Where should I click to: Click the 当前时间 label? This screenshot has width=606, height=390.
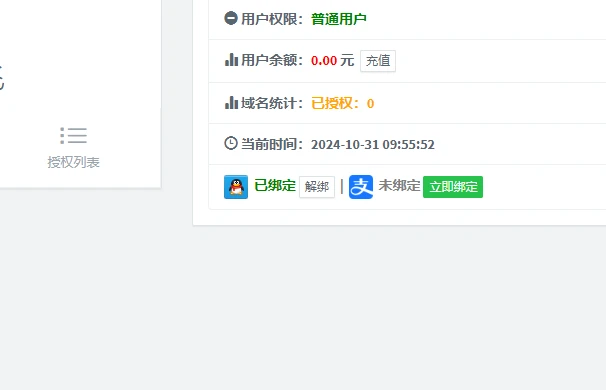coord(272,144)
